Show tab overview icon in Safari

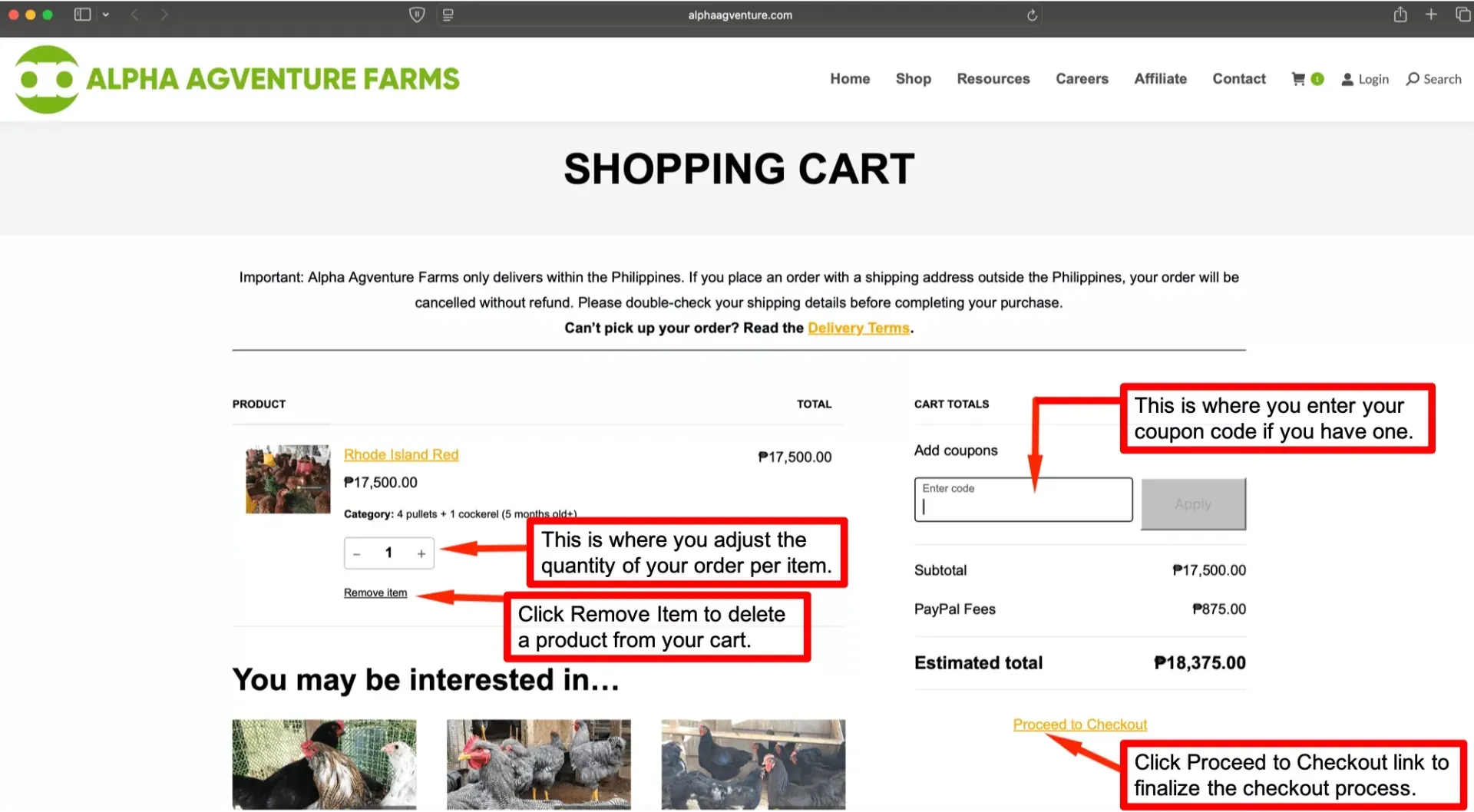tap(1463, 15)
